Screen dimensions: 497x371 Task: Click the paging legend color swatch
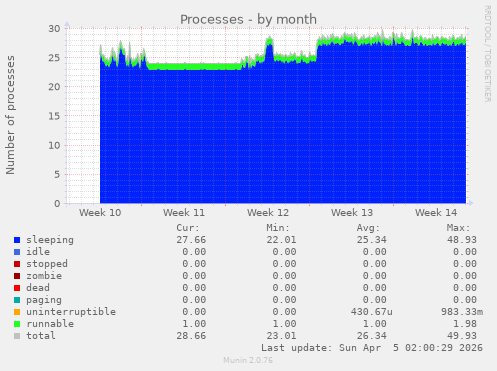click(17, 300)
